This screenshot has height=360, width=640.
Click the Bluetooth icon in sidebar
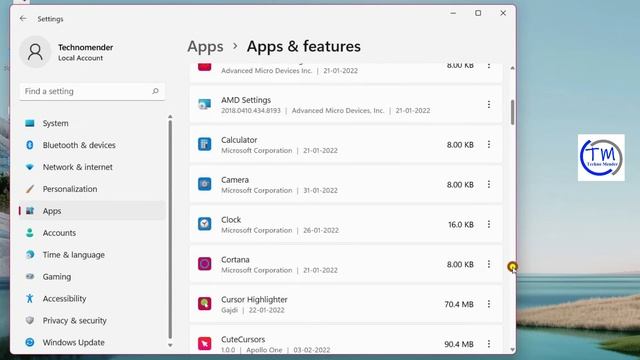point(30,145)
